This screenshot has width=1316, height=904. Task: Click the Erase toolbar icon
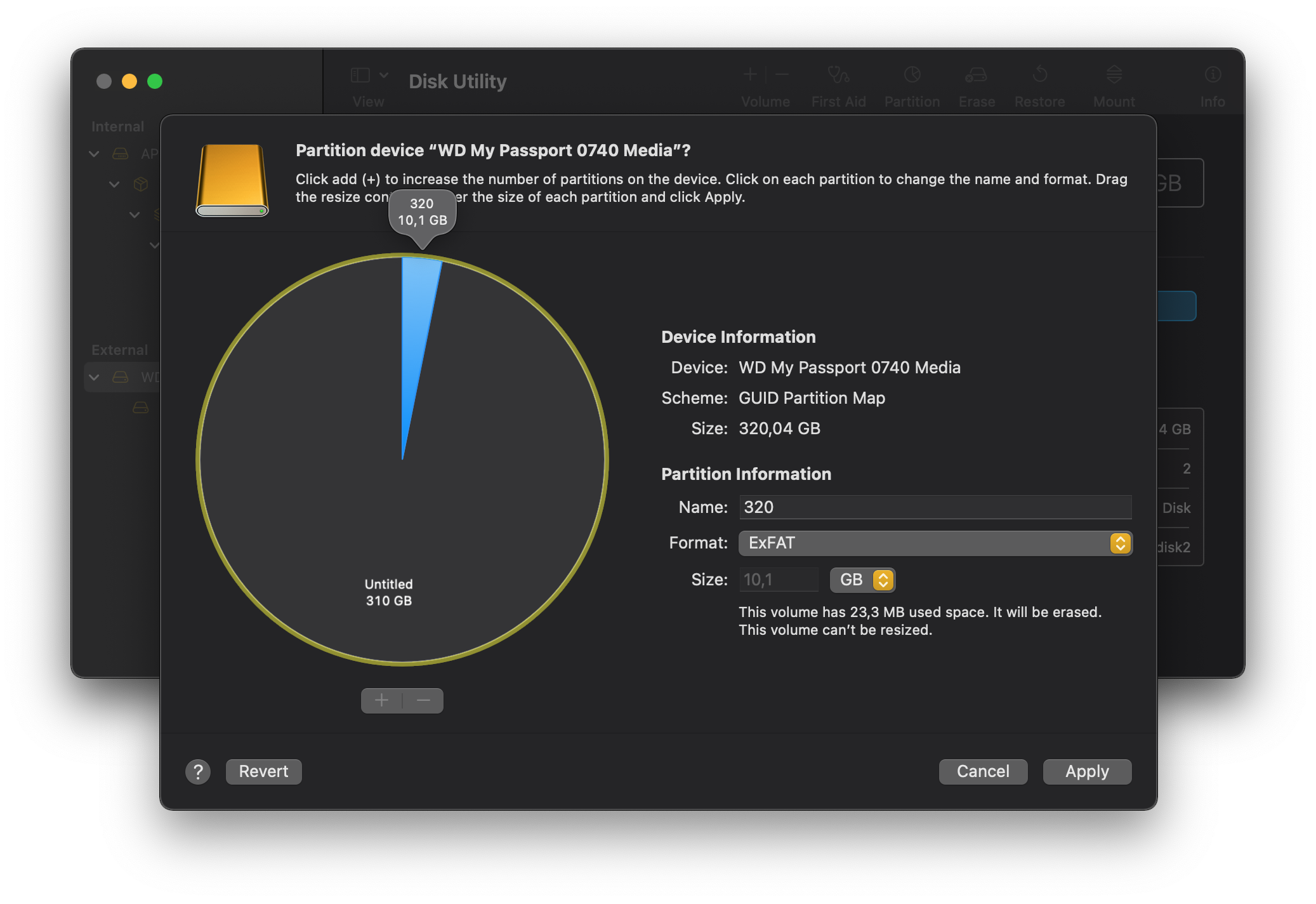(x=976, y=75)
